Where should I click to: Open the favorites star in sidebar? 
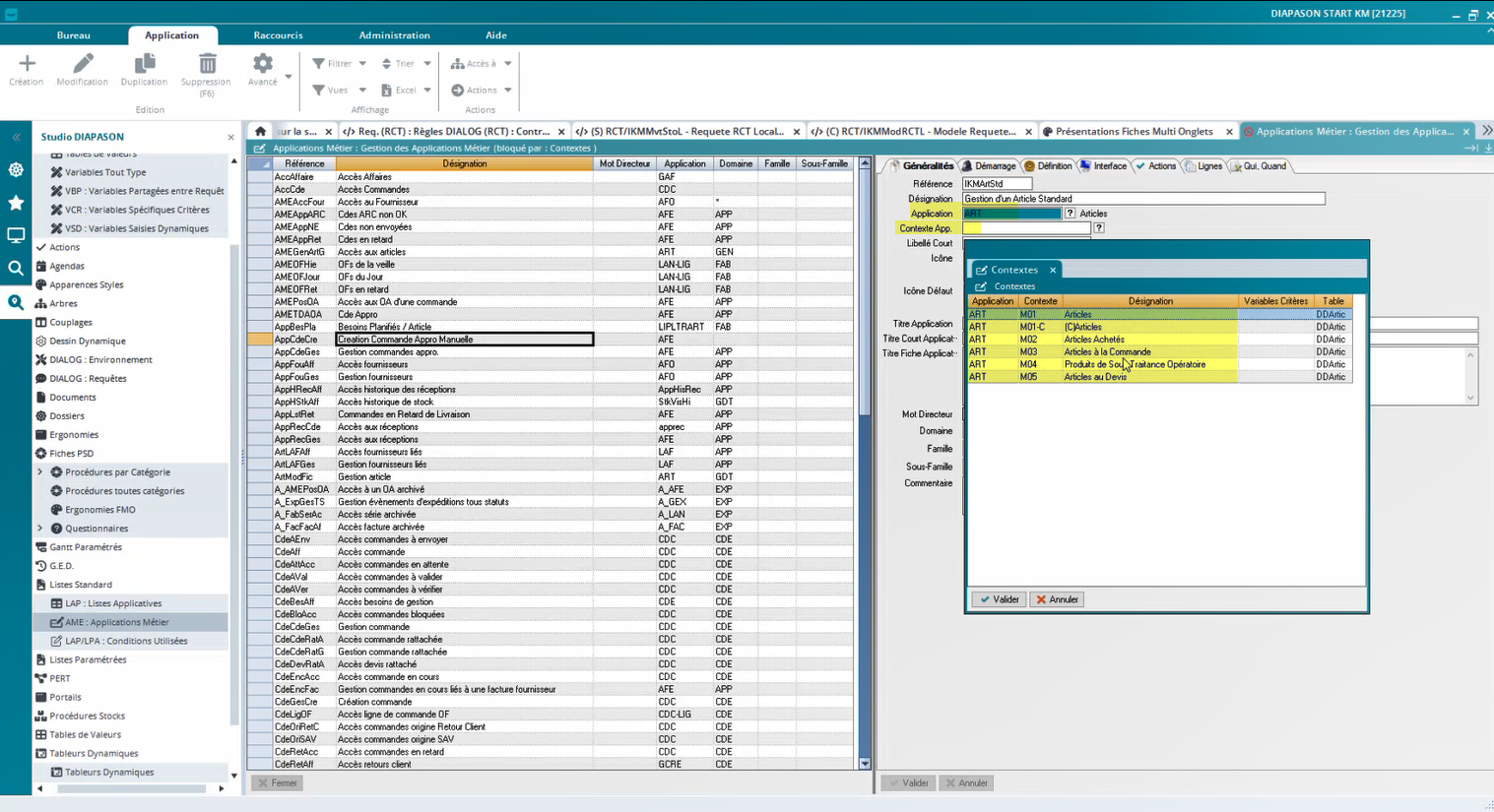tap(16, 203)
